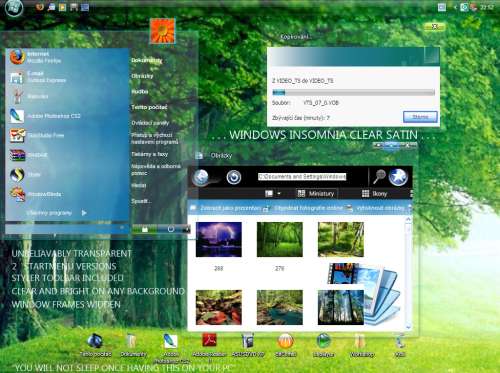Click the magnifier search icon

click(x=379, y=176)
